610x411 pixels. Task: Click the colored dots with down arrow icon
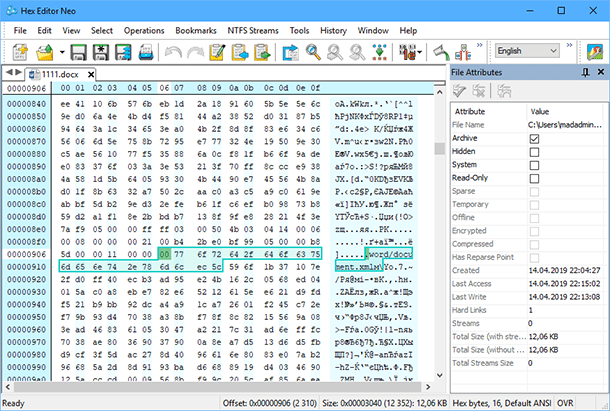380,52
